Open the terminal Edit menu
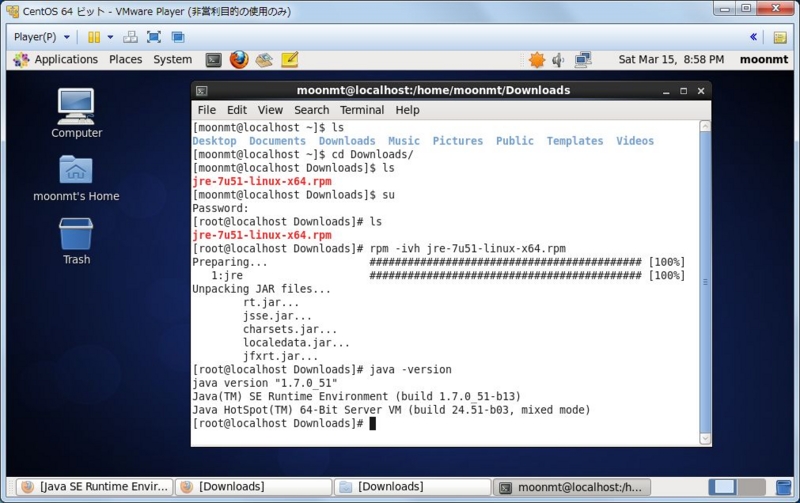This screenshot has width=800, height=503. coord(237,110)
